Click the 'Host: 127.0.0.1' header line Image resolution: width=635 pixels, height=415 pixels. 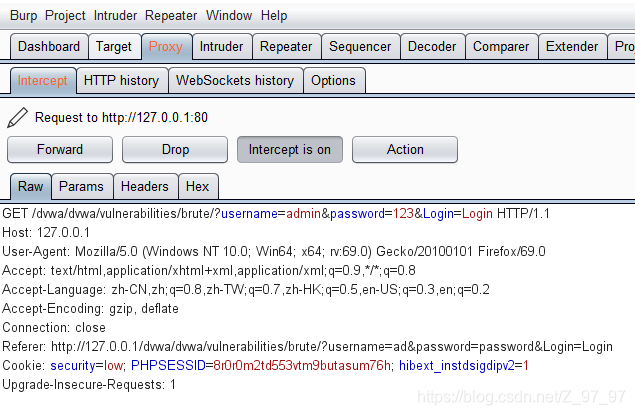46,232
